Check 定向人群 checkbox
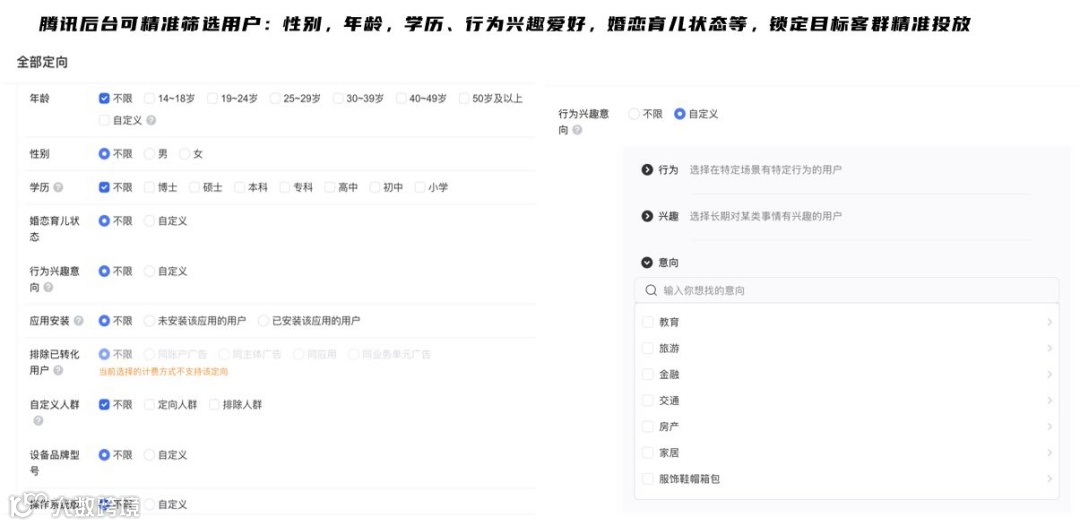This screenshot has height=526, width=1080. coord(149,405)
